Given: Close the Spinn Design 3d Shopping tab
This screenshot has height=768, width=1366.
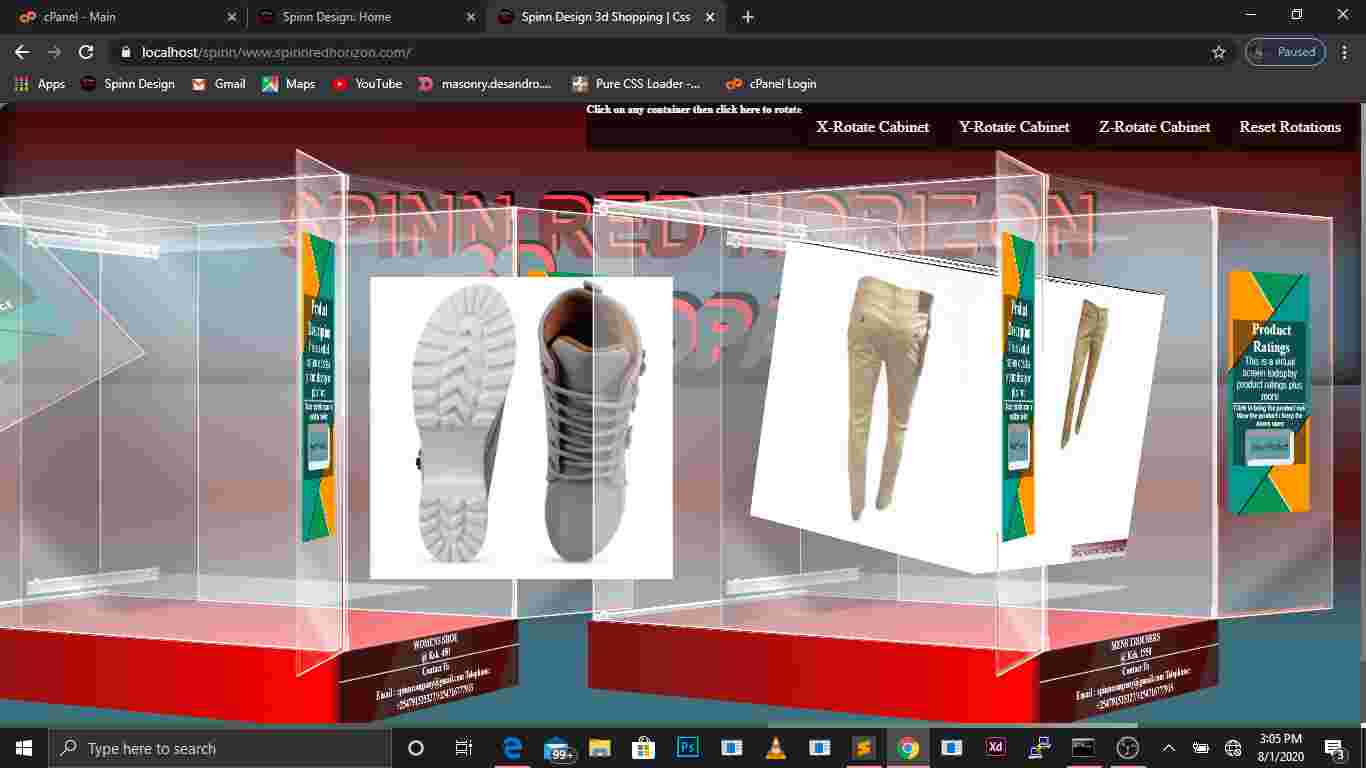Looking at the screenshot, I should pos(711,17).
